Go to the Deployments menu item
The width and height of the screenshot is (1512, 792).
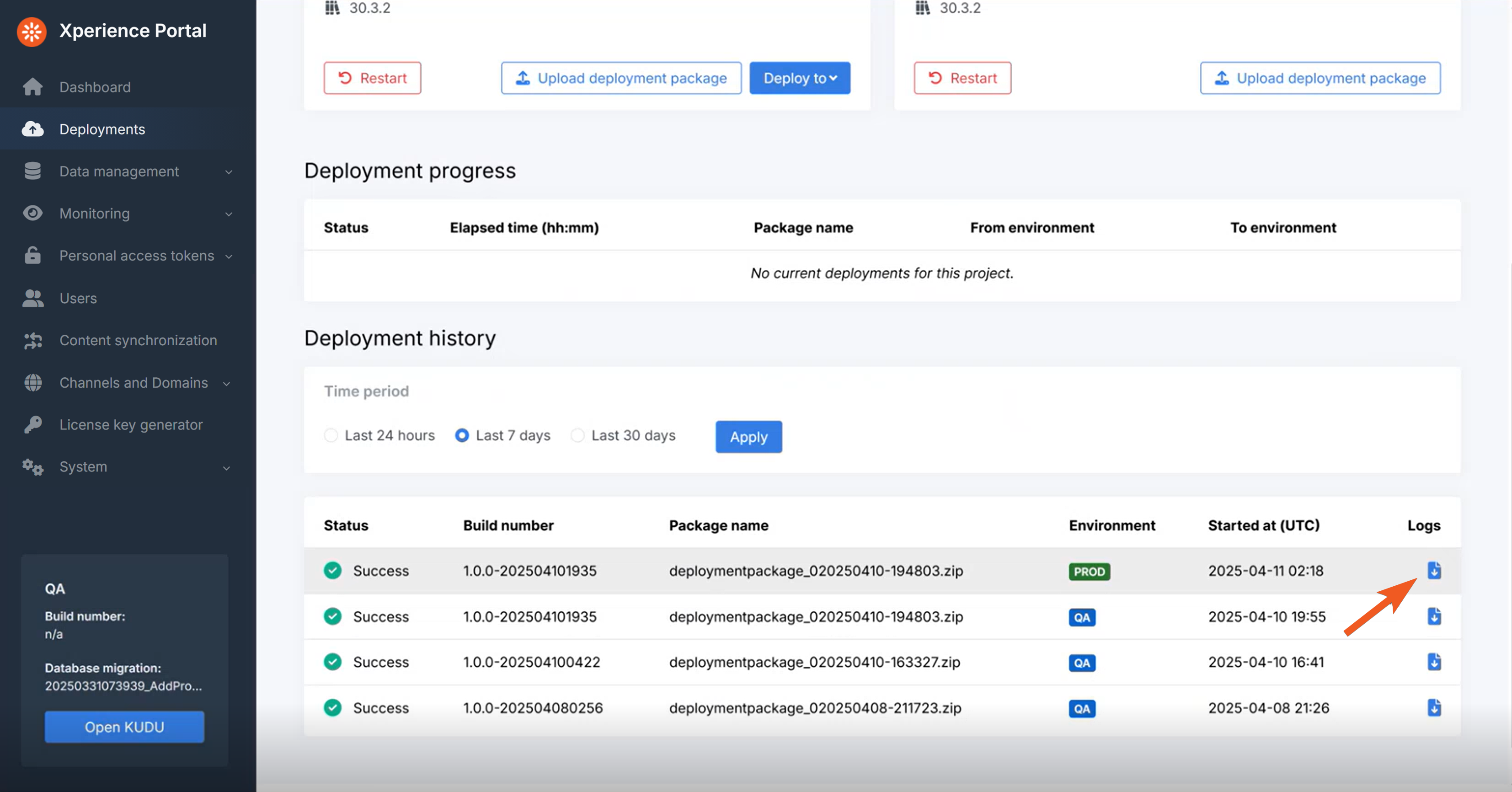pyautogui.click(x=102, y=129)
